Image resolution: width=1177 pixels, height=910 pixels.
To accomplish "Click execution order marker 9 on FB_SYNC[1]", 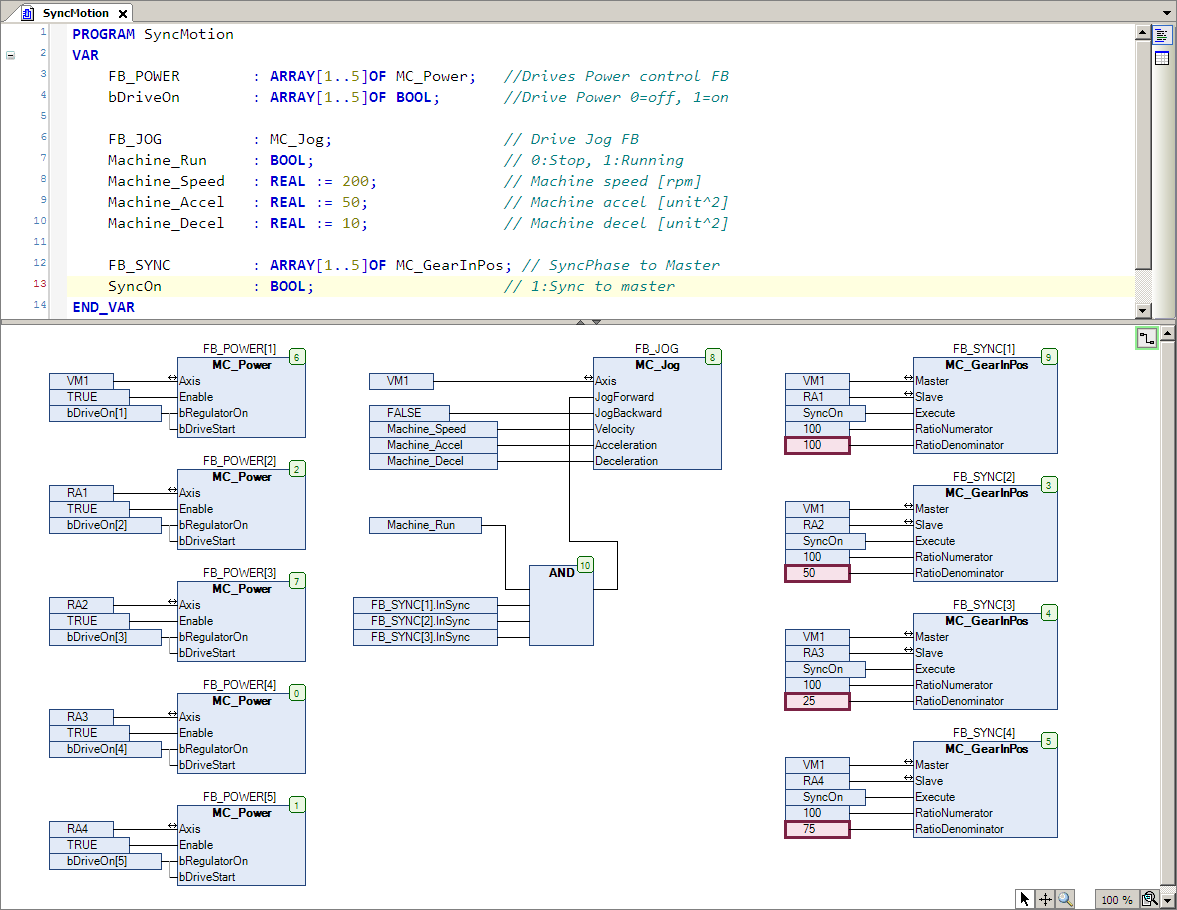I will pyautogui.click(x=1049, y=357).
